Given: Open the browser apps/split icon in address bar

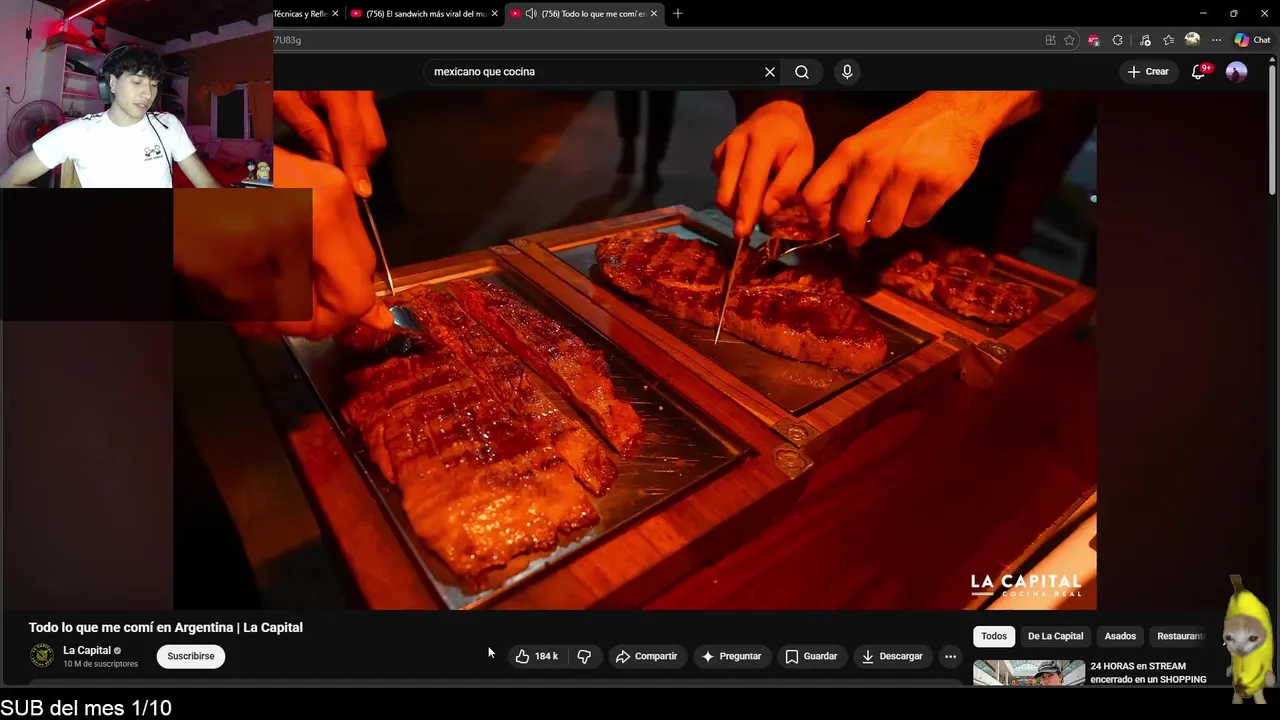Looking at the screenshot, I should click(1050, 40).
